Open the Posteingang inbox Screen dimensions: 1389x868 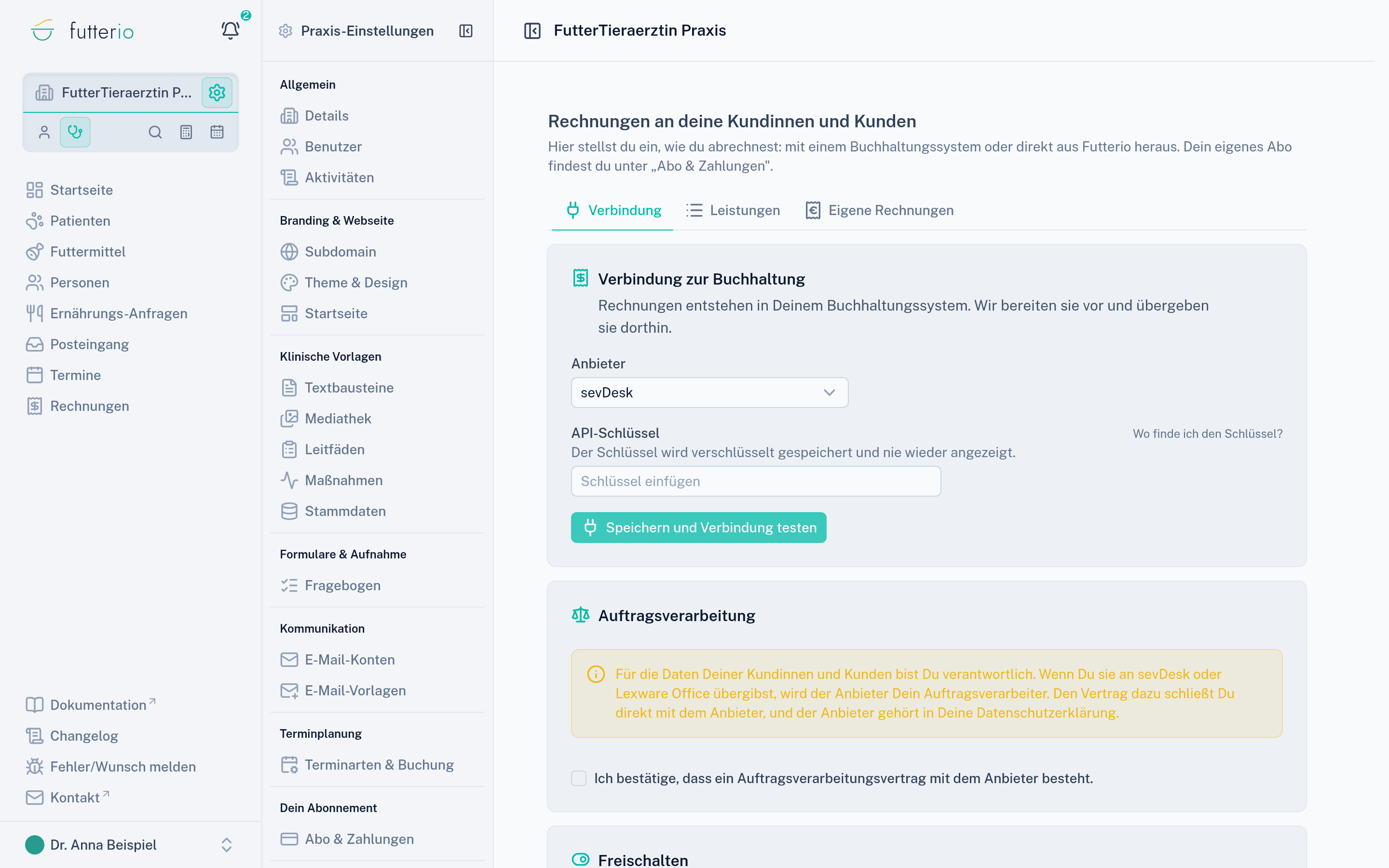click(x=78, y=344)
